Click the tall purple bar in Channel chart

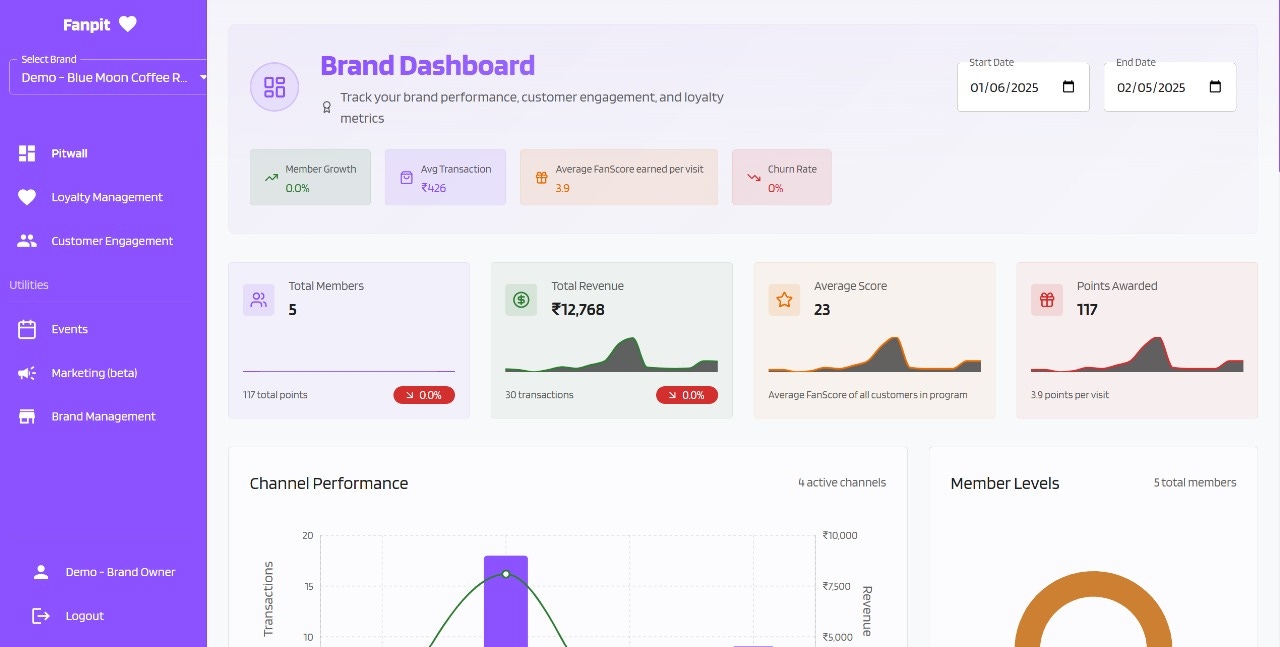(x=506, y=601)
